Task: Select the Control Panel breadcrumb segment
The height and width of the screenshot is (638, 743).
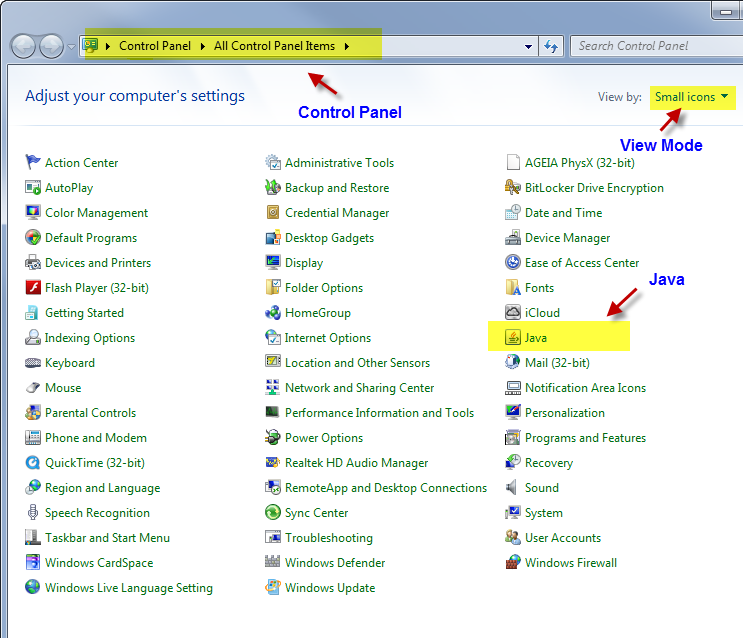Action: pyautogui.click(x=155, y=46)
